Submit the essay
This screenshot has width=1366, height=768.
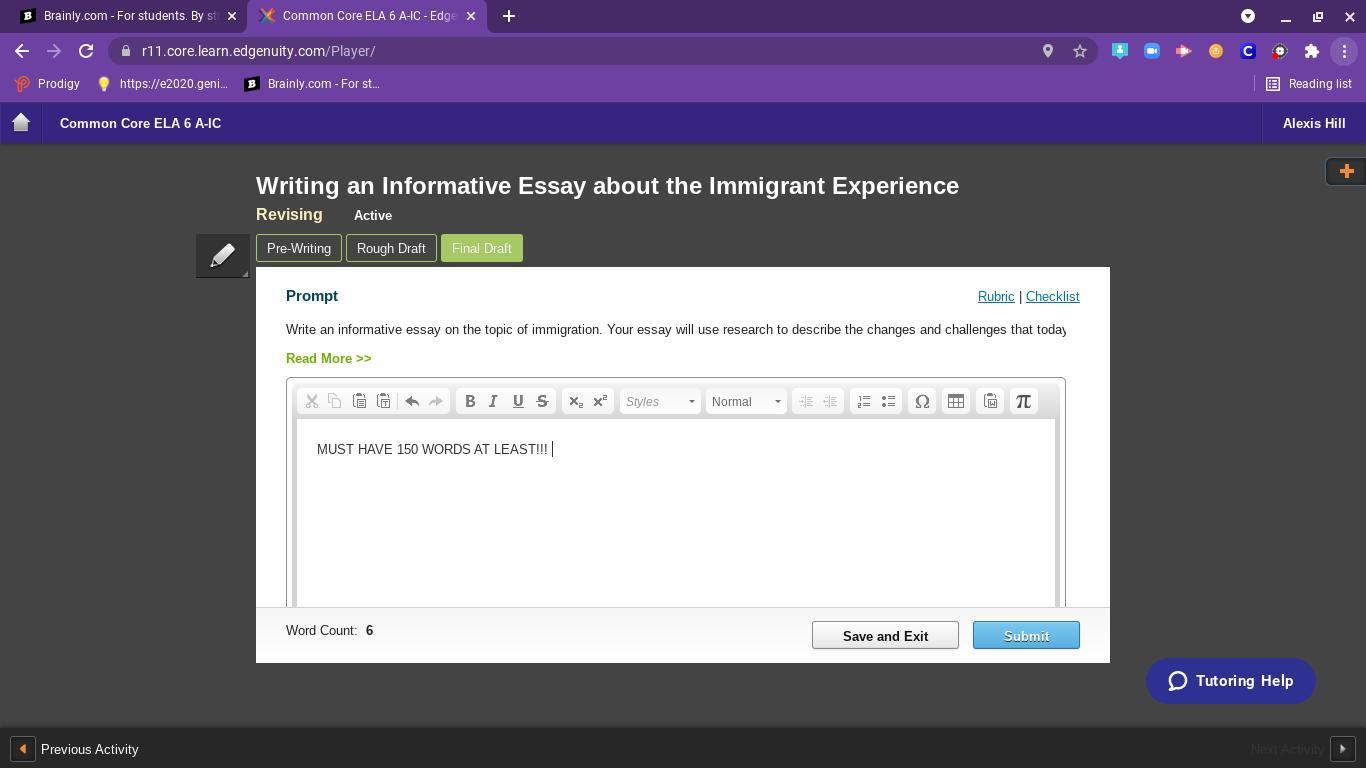tap(1026, 636)
